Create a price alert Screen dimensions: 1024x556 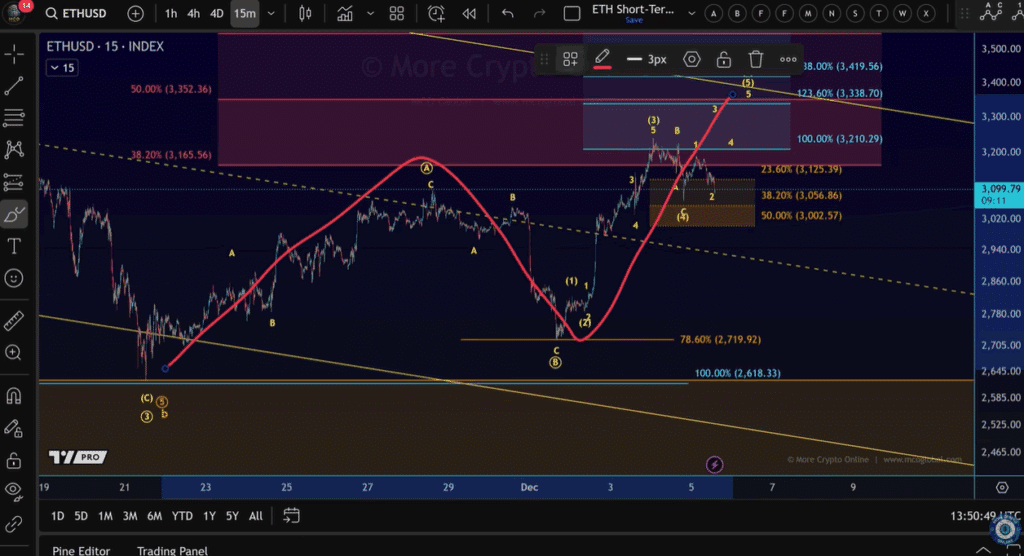436,13
